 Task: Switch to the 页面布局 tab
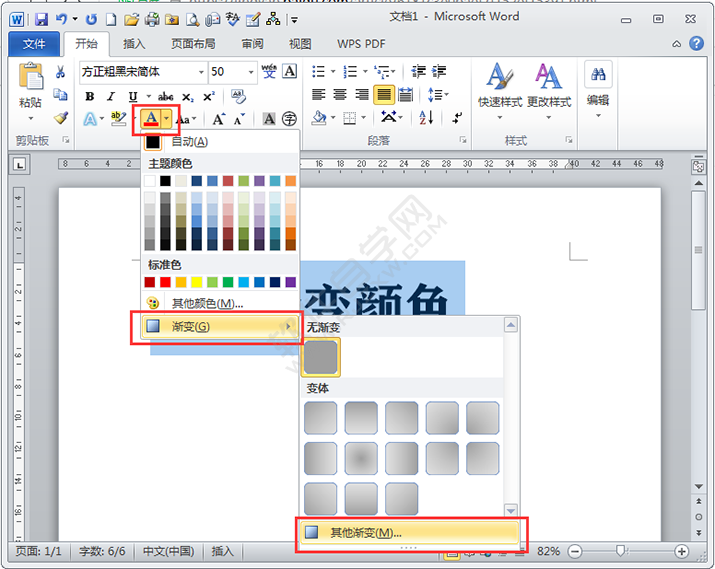tap(193, 44)
